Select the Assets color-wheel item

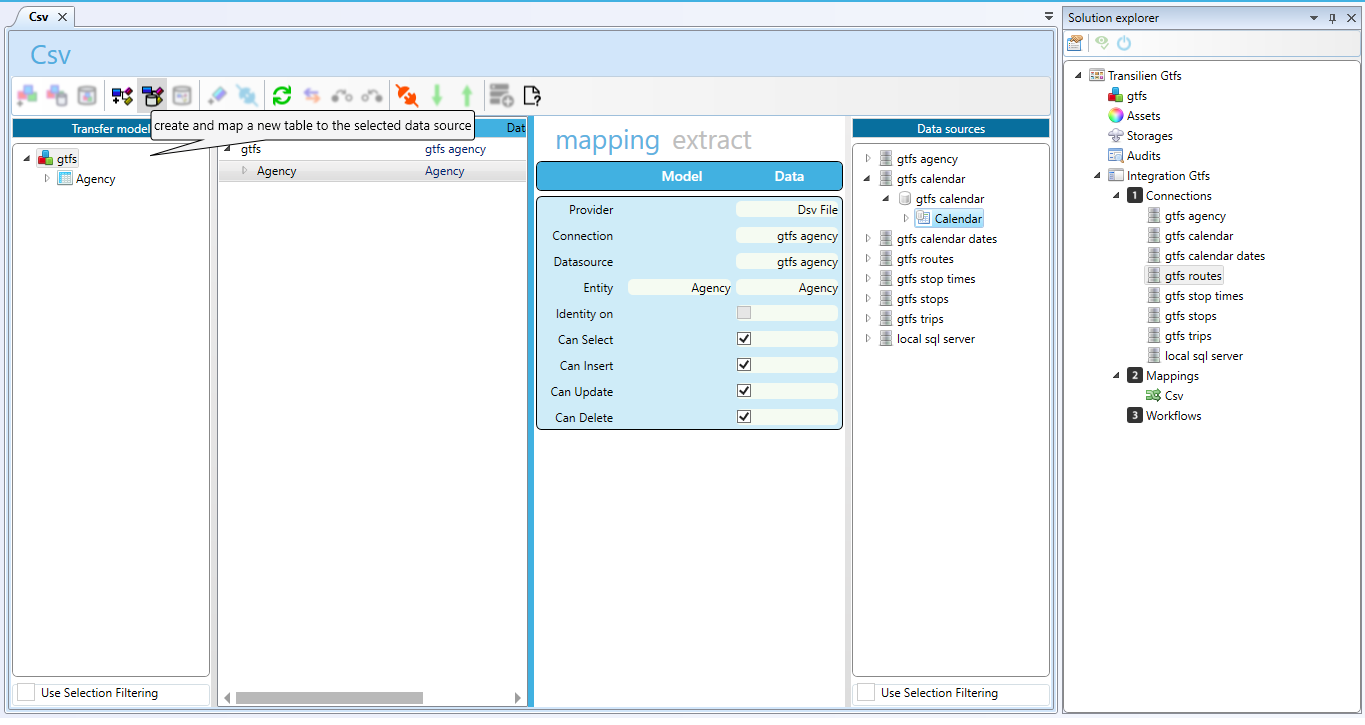(x=1133, y=116)
